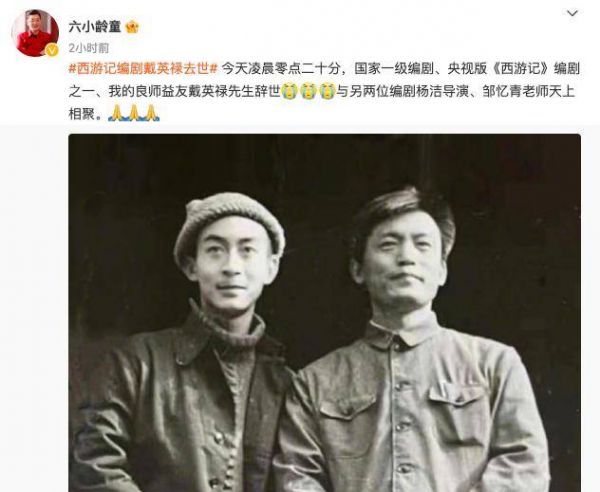
Task: Click the middle crying emoji in post
Action: (308, 91)
